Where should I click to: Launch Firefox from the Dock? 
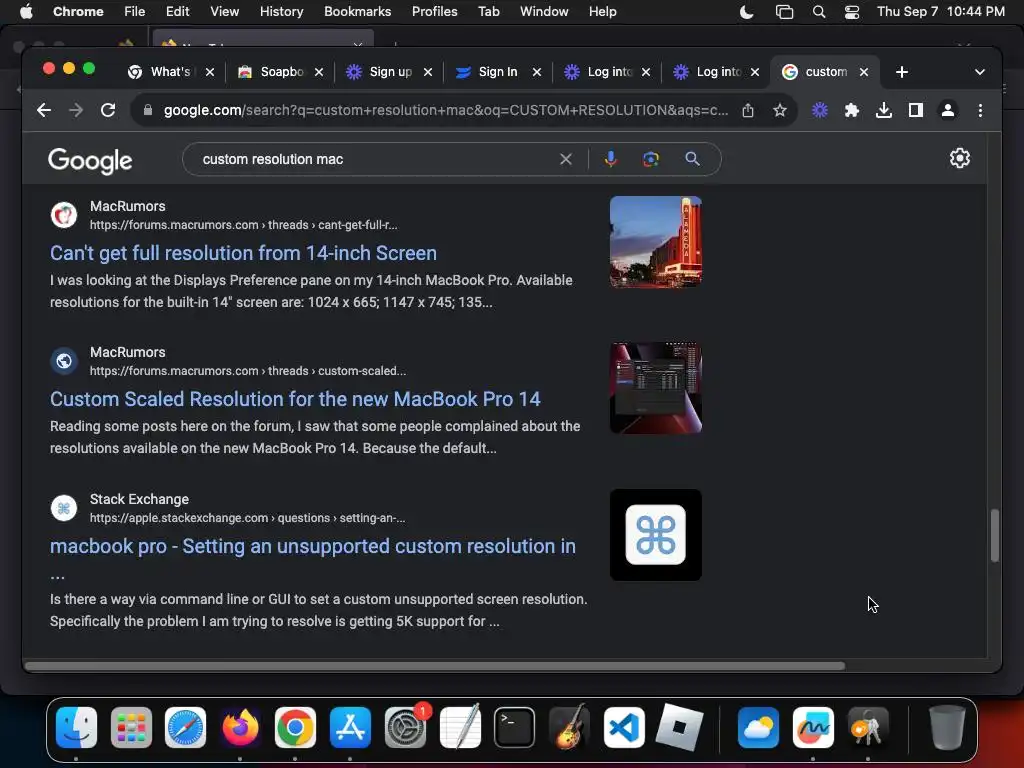point(240,727)
